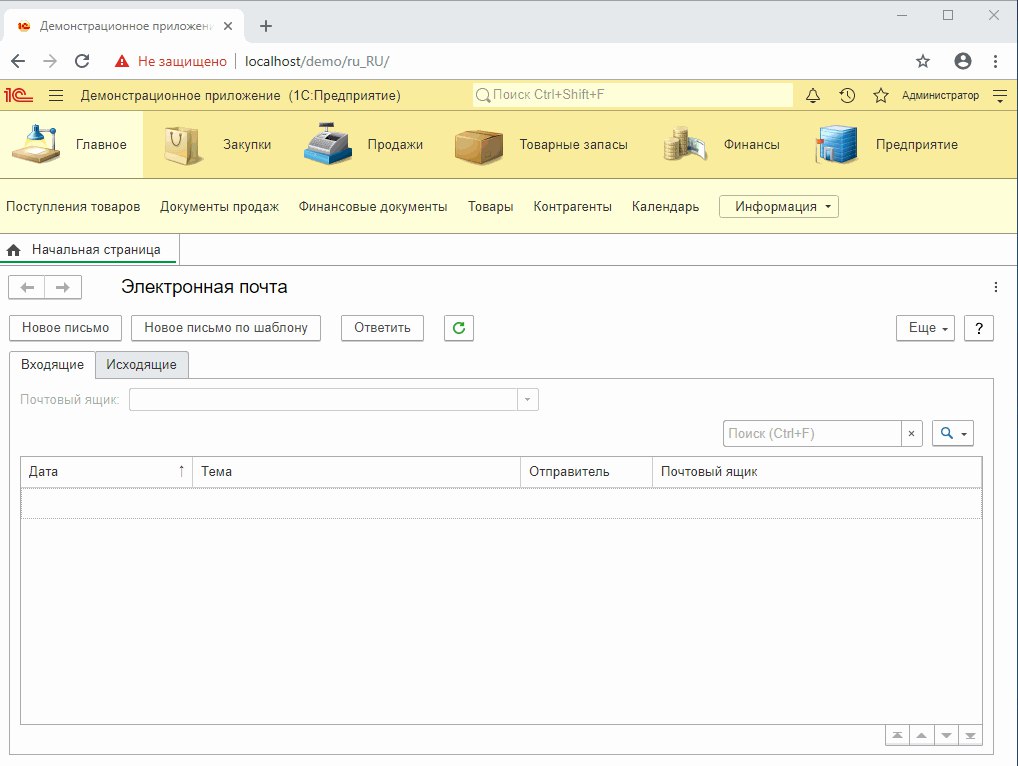This screenshot has height=766, width=1018.
Task: Switch to the Исходящие tab
Action: [142, 365]
